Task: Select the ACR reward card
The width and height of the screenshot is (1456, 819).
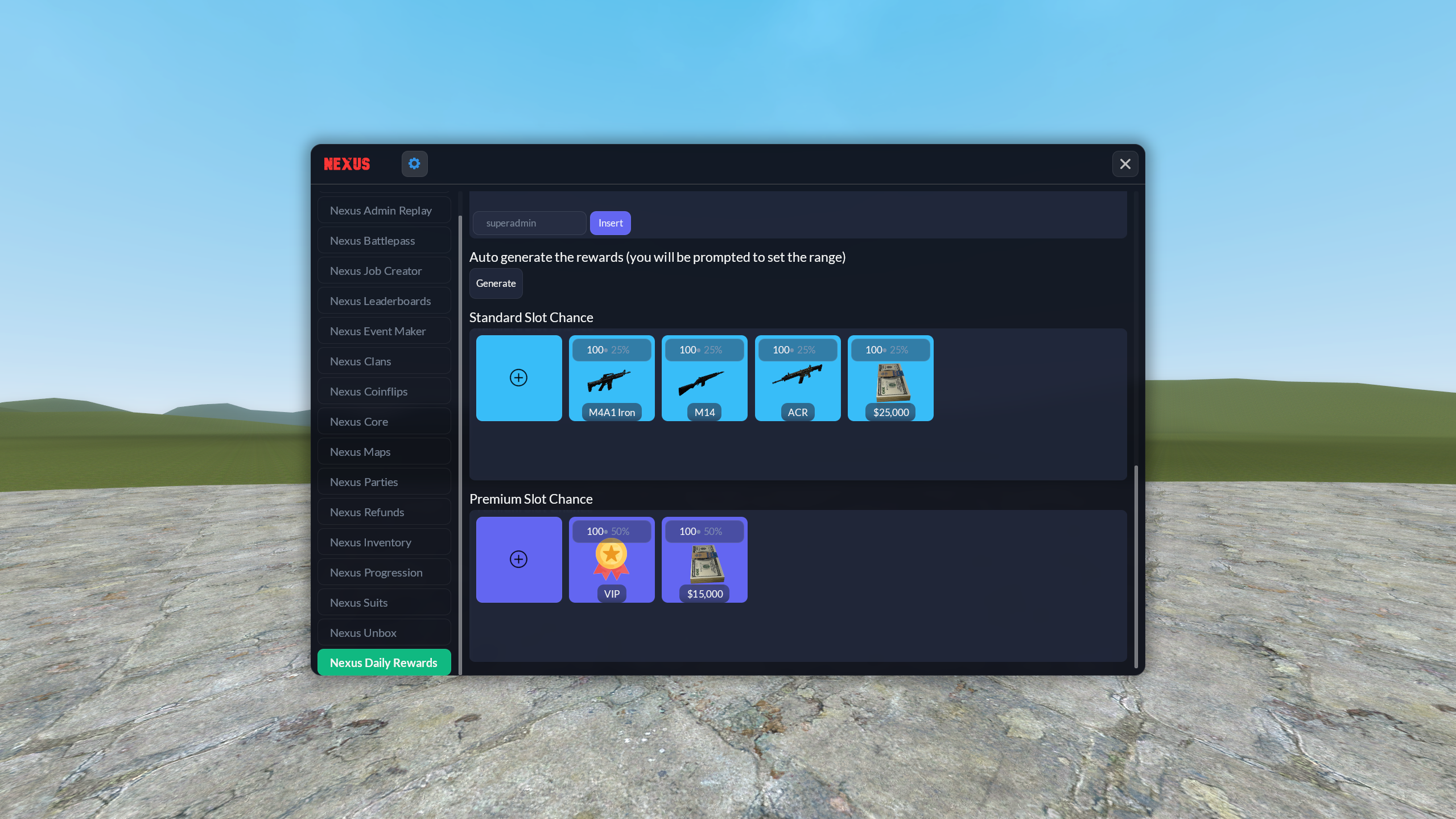Action: (798, 378)
